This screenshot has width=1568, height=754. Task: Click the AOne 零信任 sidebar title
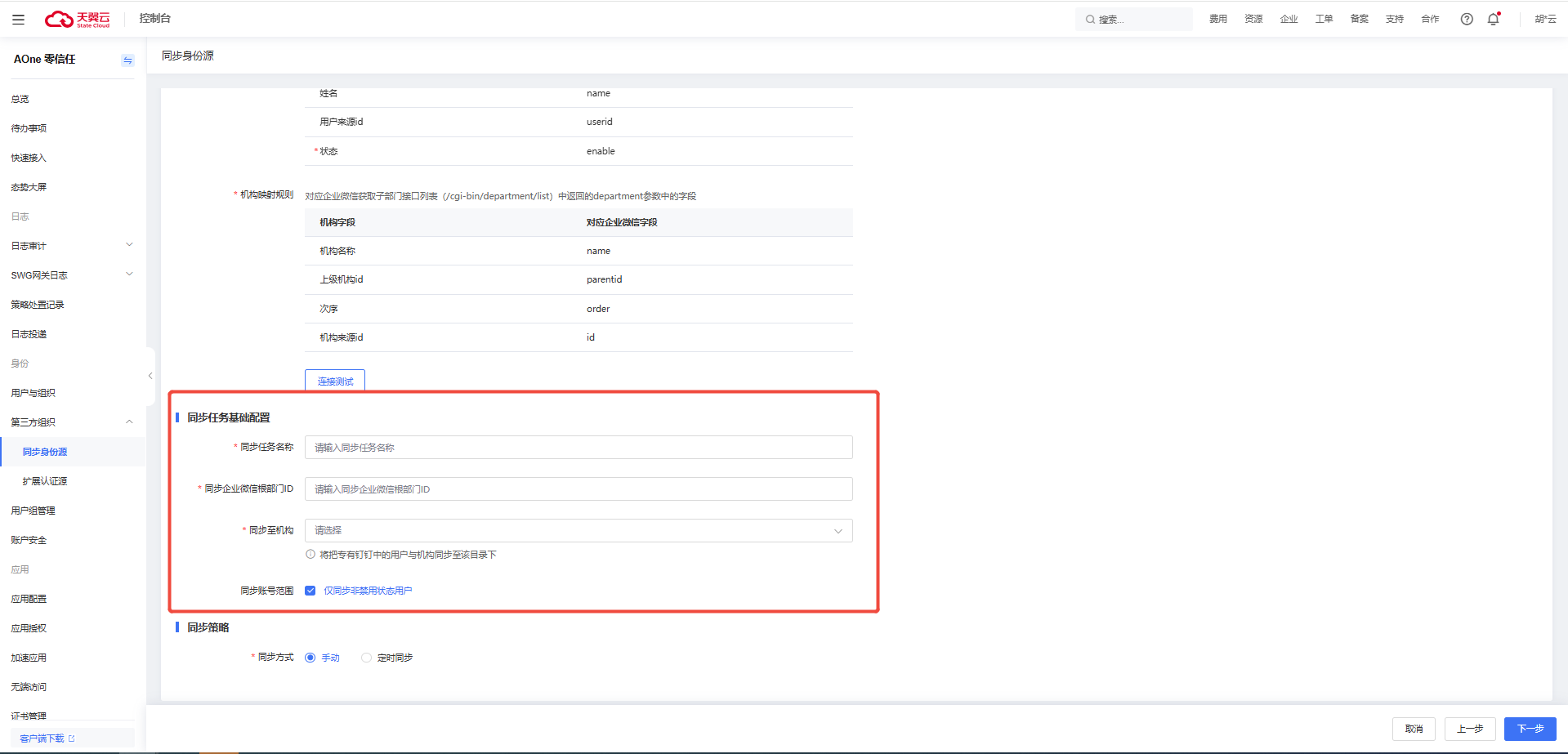pyautogui.click(x=45, y=59)
